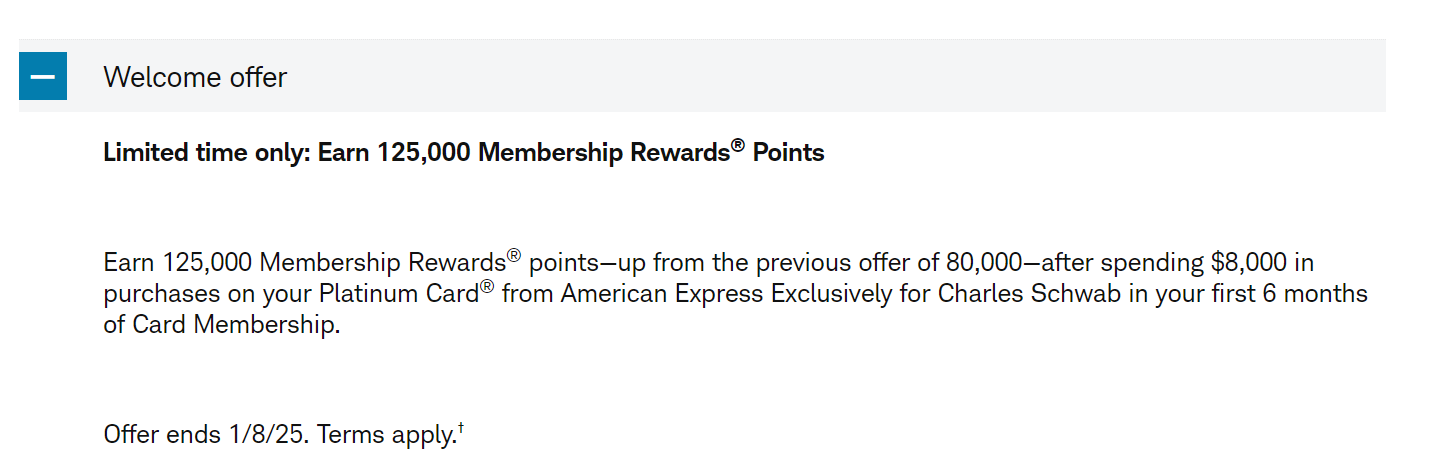The width and height of the screenshot is (1445, 467).
Task: Click the registered symbol after Rewards in the bold heading
Action: click(x=738, y=146)
